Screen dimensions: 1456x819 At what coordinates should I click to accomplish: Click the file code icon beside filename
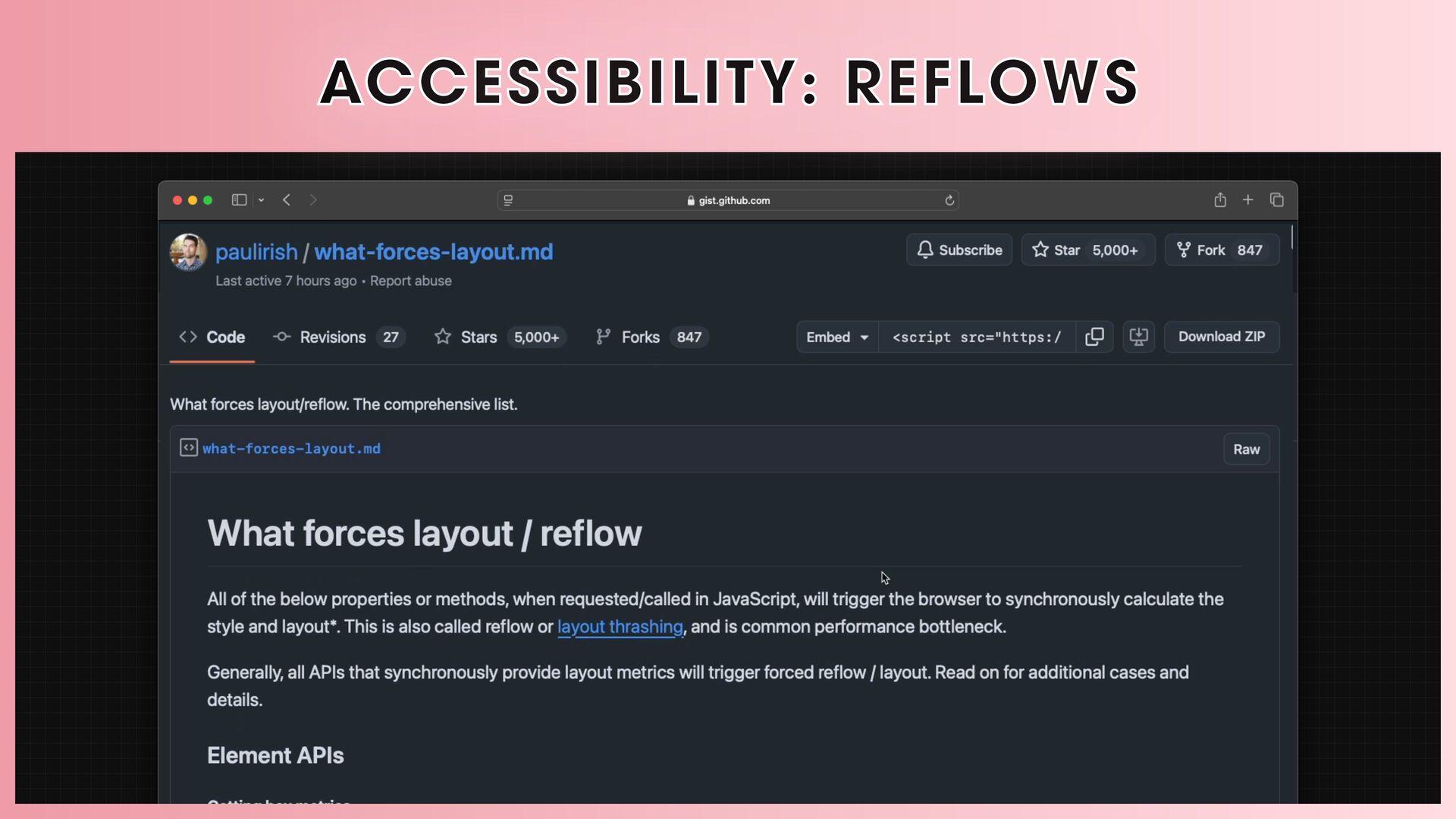pos(189,448)
